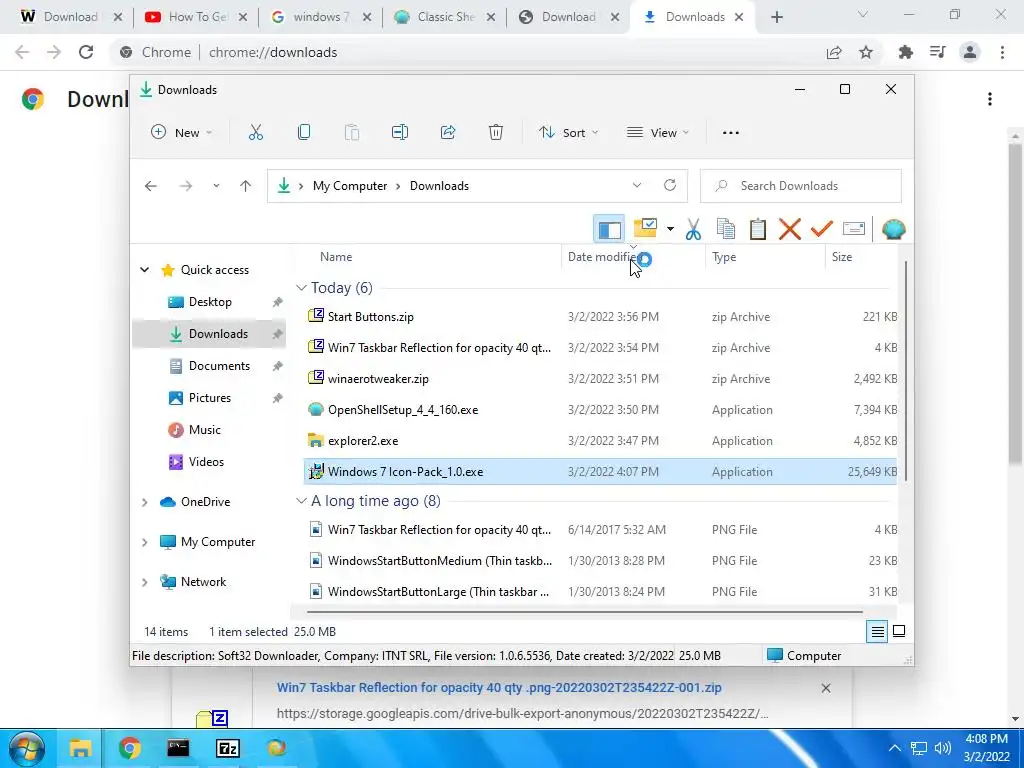Open the Windows 7 Start orb
Screen dimensions: 1024x768
(27, 748)
